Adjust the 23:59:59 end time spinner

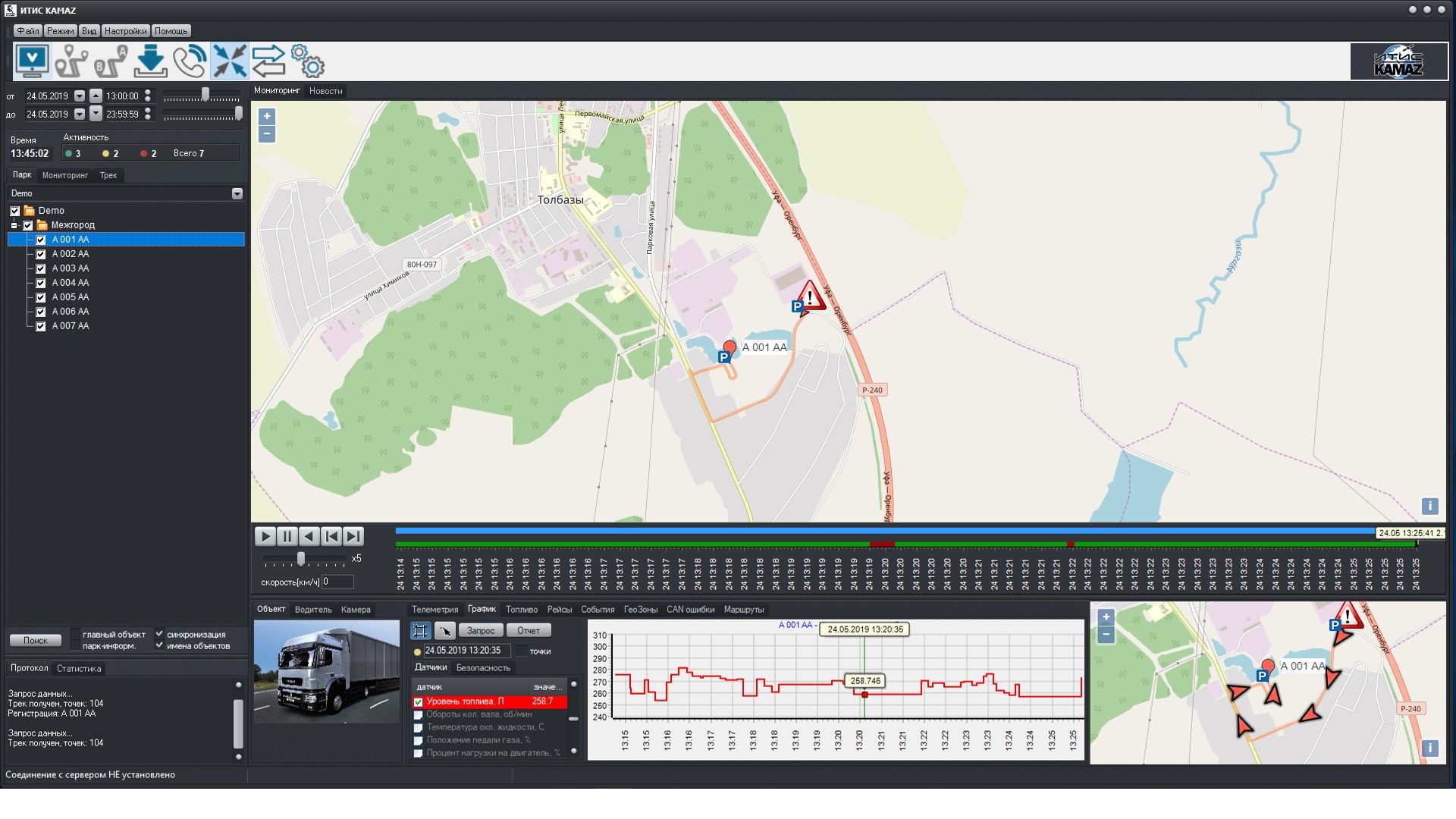click(148, 115)
